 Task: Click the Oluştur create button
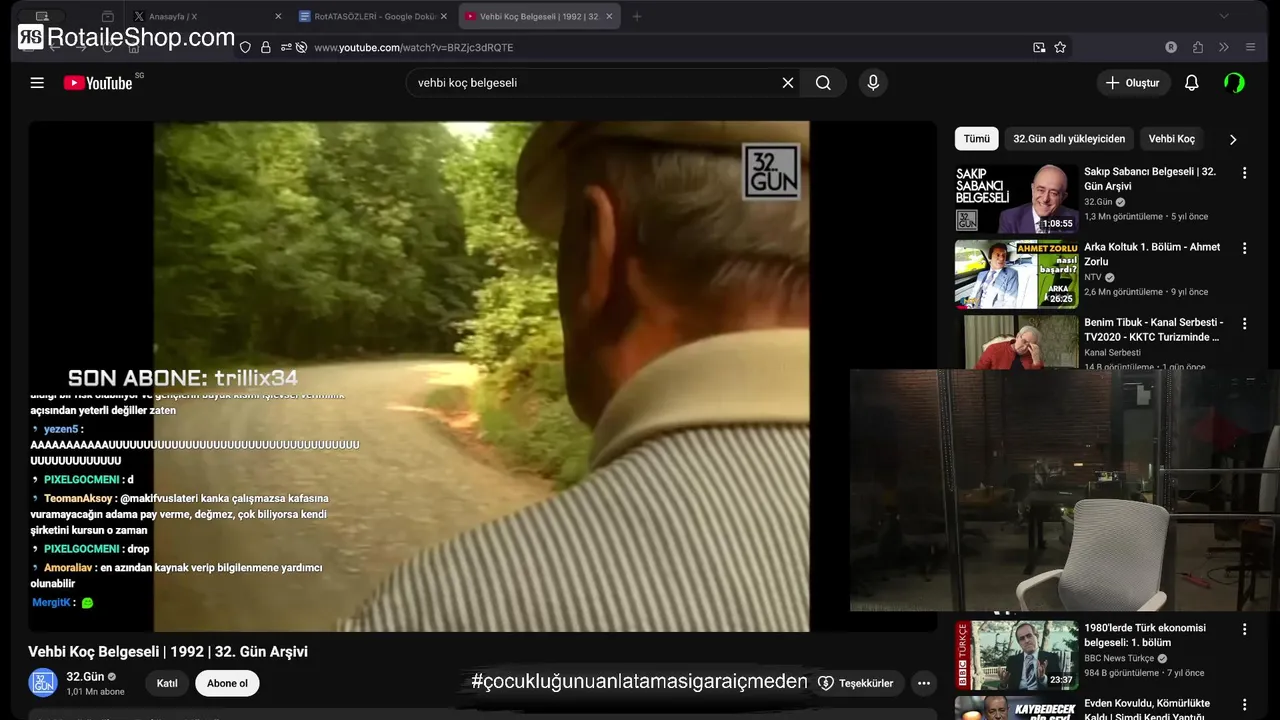[x=1133, y=83]
